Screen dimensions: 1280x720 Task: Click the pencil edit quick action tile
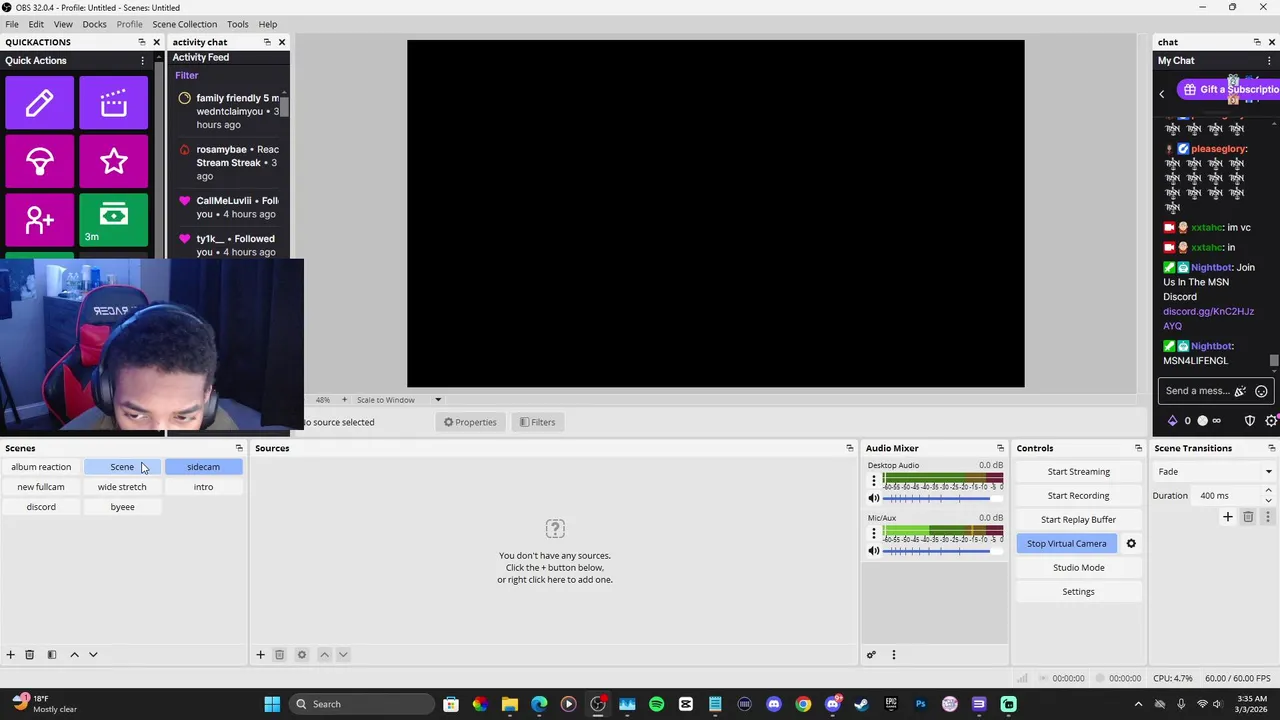click(40, 103)
